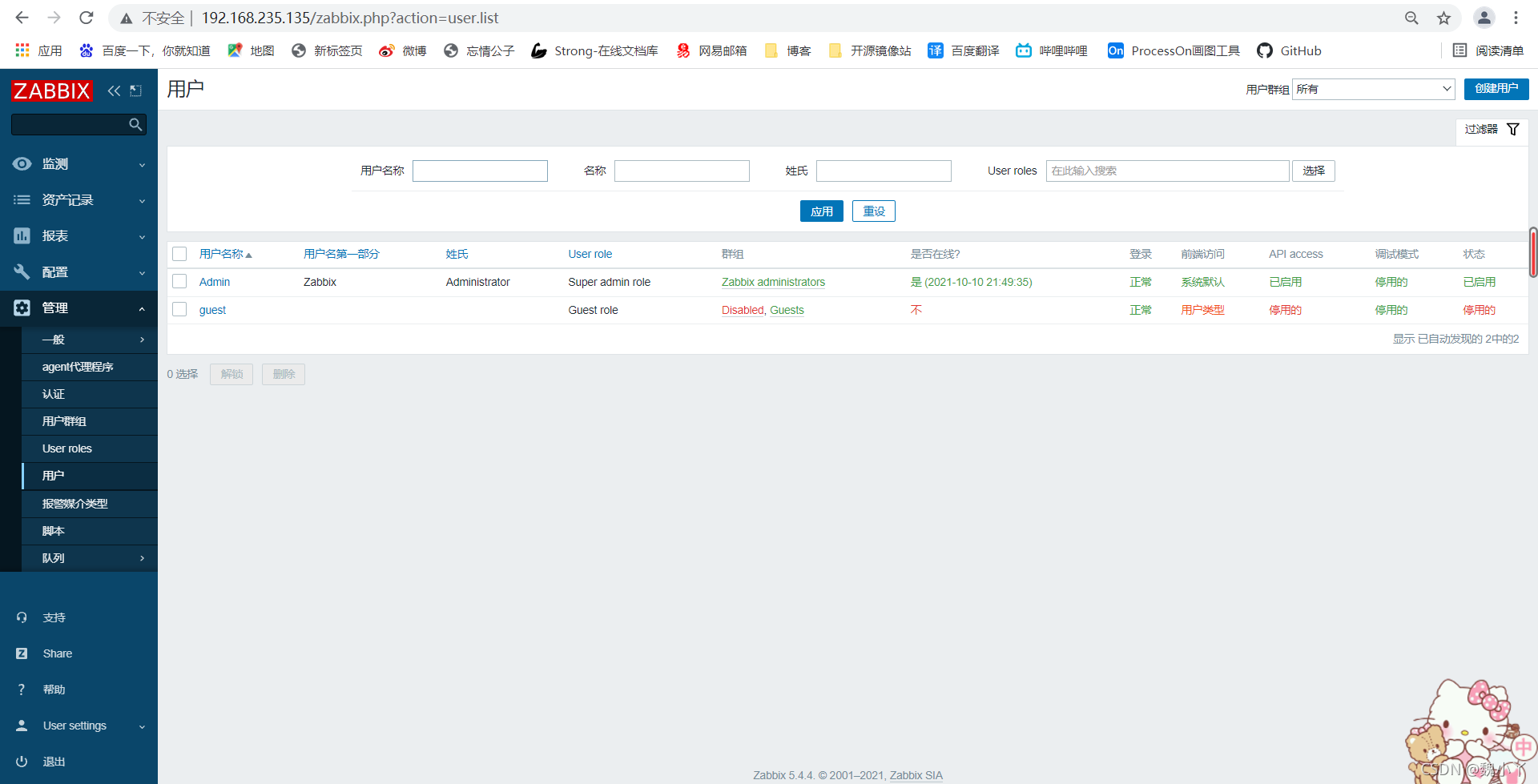
Task: Click the Zabbix SIA footer link
Action: coord(916,775)
